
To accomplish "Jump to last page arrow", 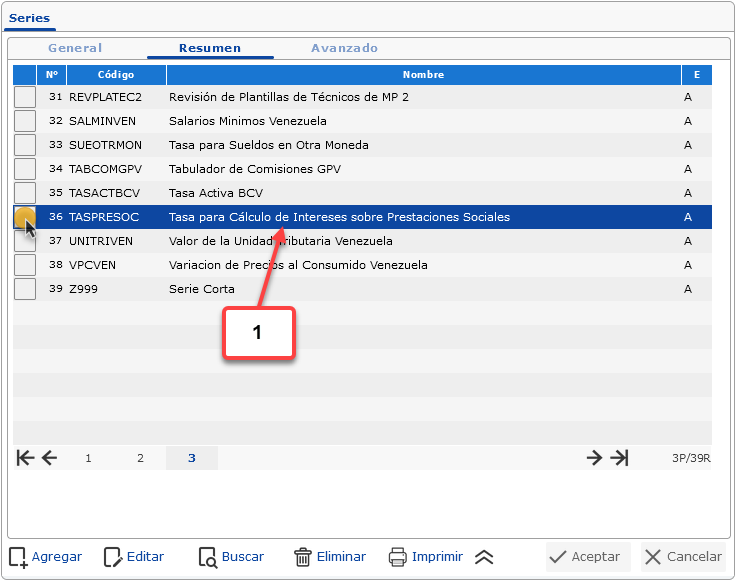I will 620,458.
